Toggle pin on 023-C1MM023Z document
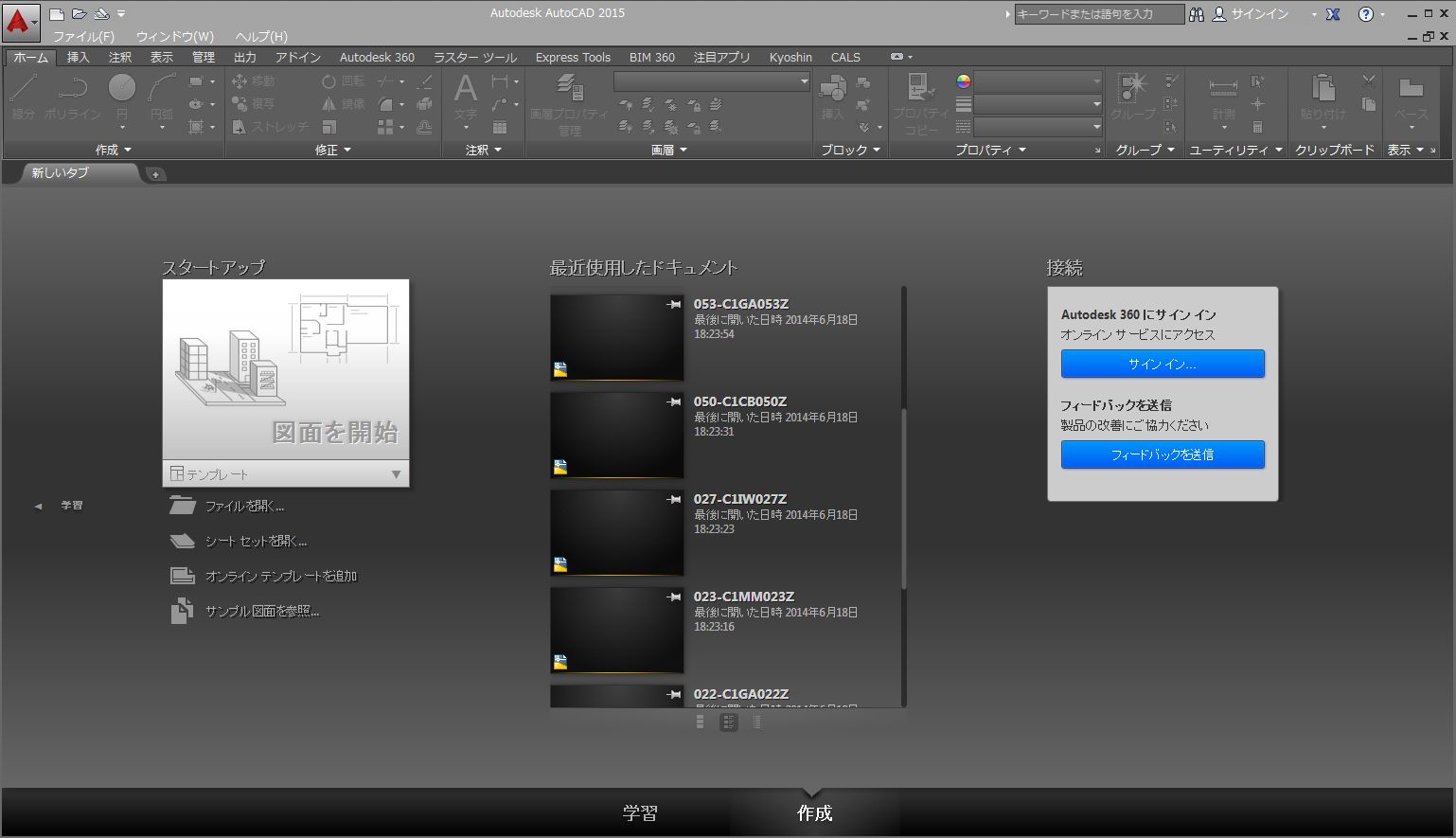1456x838 pixels. (674, 597)
